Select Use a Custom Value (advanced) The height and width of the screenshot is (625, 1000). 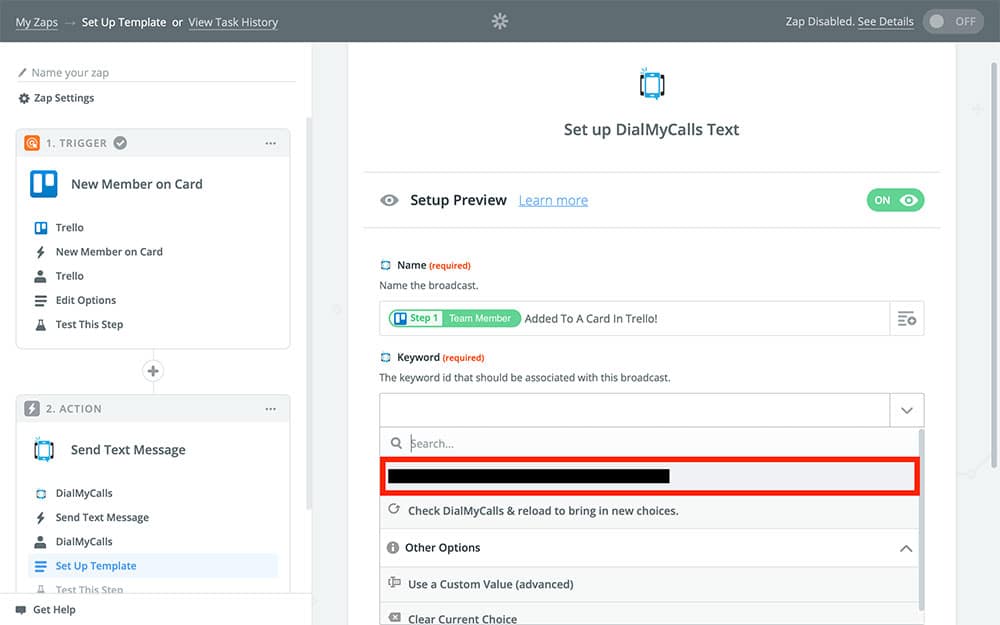(490, 584)
